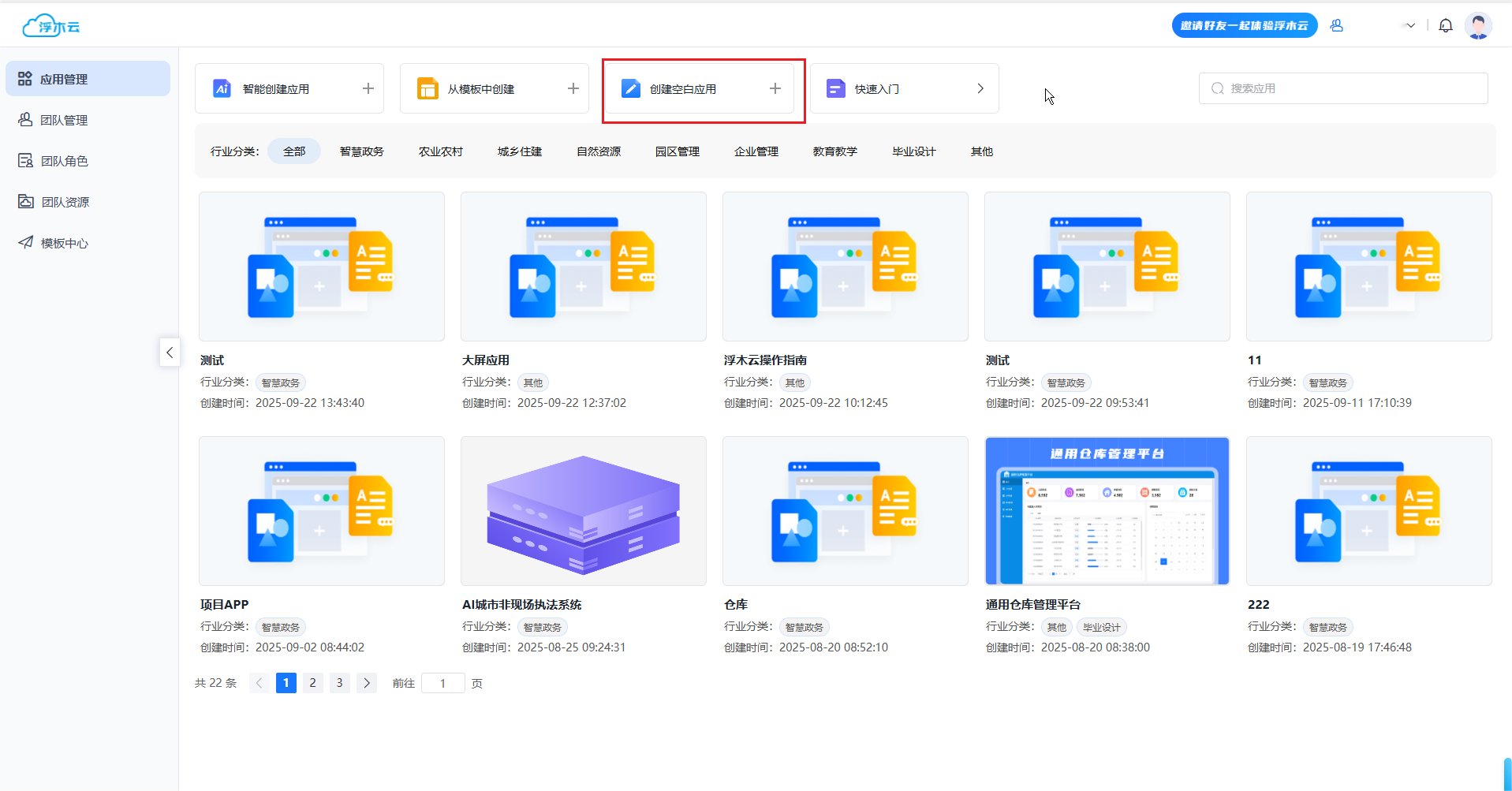
Task: Click the team member icon in the header
Action: tap(1336, 26)
